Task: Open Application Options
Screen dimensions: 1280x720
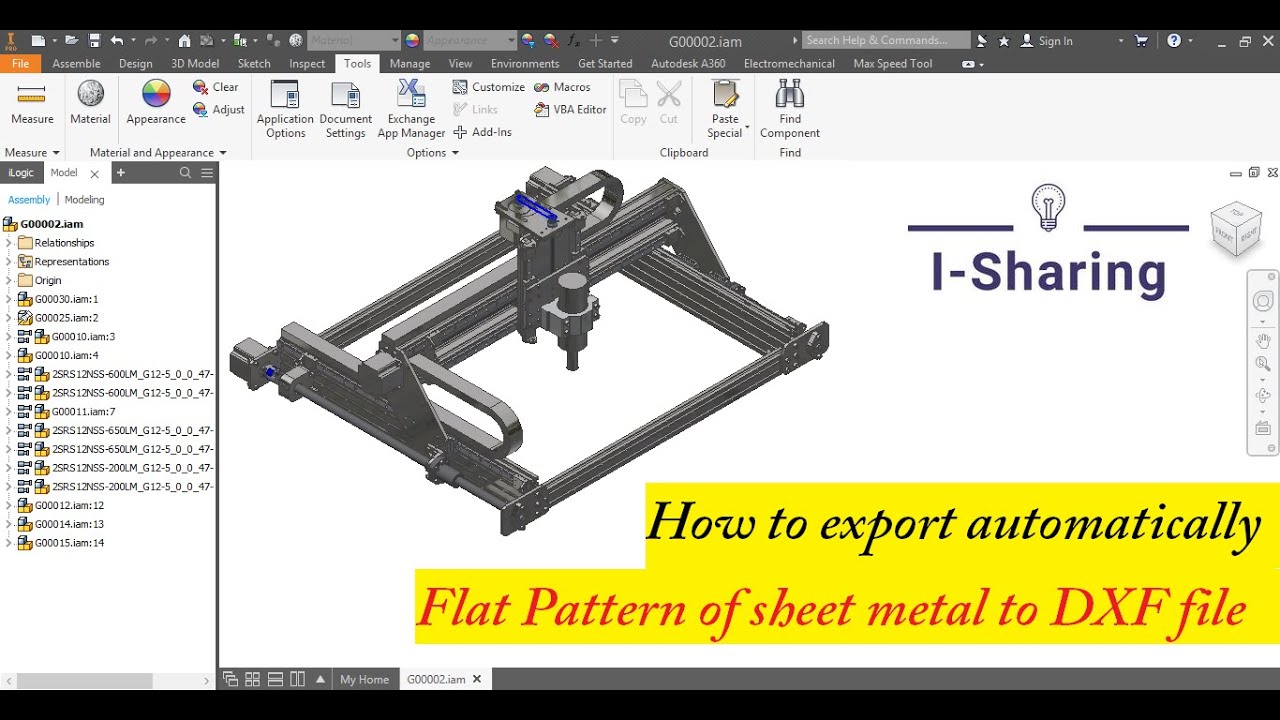Action: (285, 110)
